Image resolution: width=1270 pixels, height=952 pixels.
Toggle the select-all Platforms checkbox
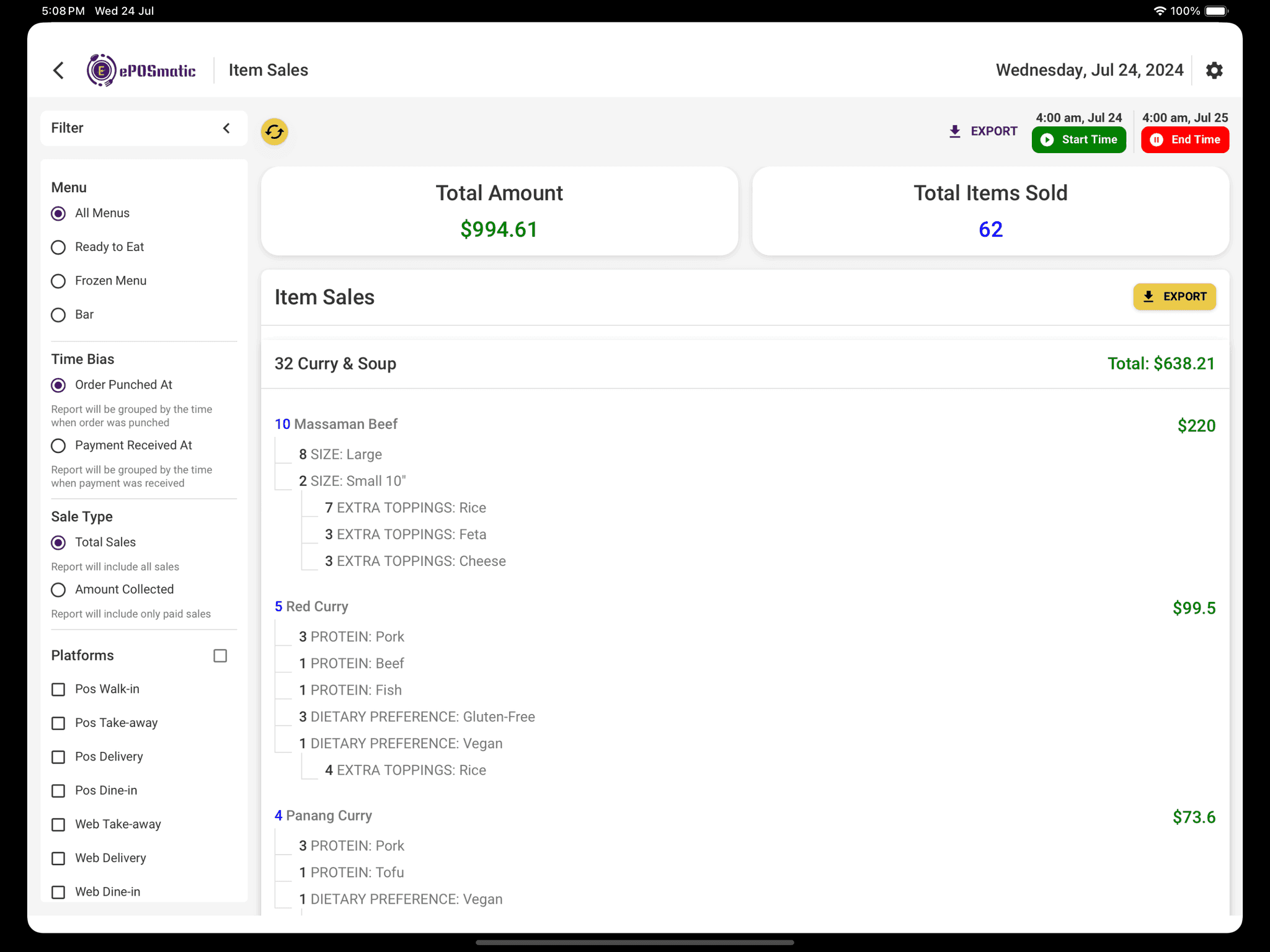[x=220, y=655]
